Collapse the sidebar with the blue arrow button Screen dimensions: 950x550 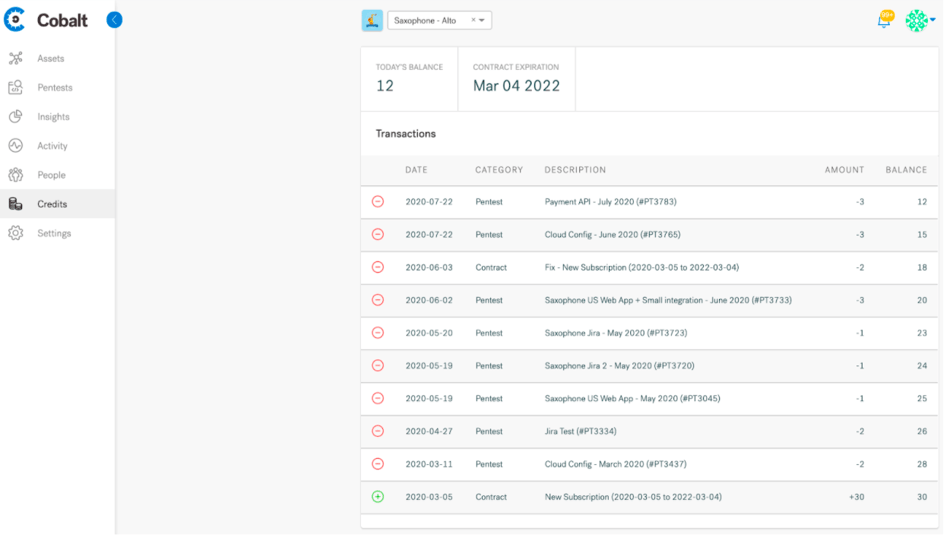[114, 20]
